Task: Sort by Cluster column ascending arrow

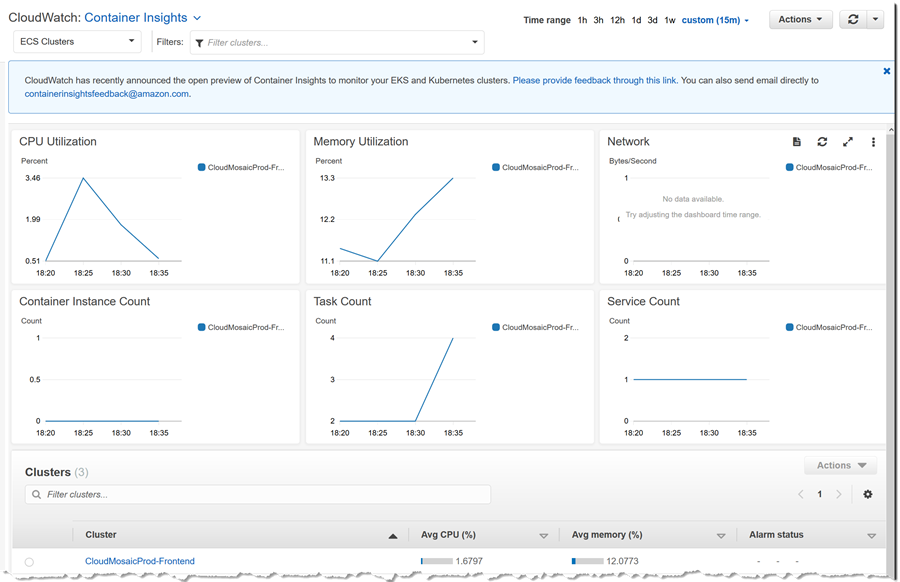Action: (393, 536)
